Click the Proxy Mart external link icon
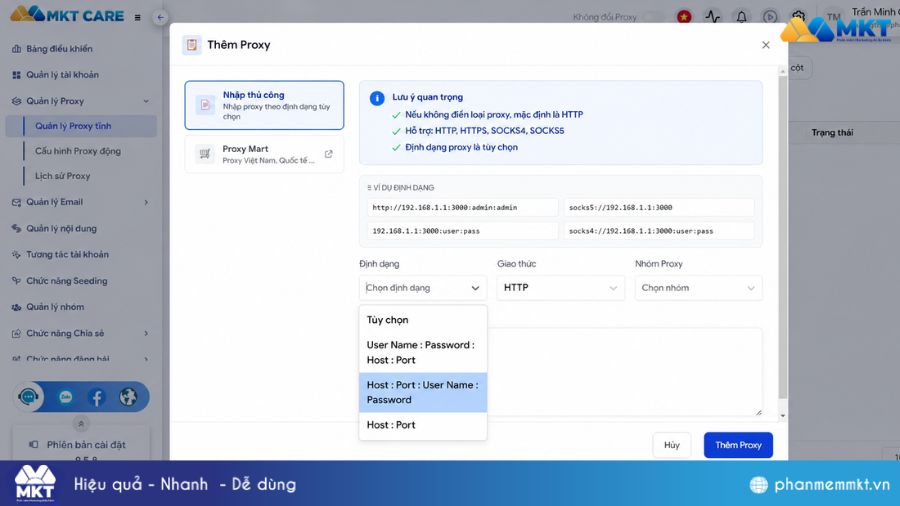 [x=328, y=154]
